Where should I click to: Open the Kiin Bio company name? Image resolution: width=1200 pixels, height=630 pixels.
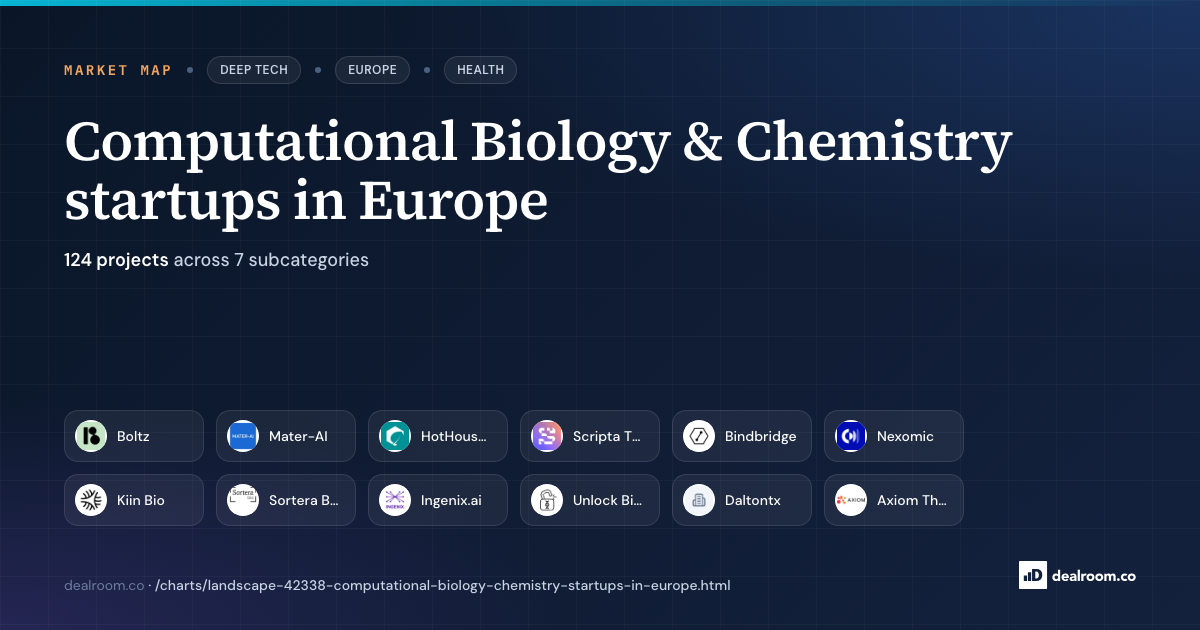(x=141, y=500)
